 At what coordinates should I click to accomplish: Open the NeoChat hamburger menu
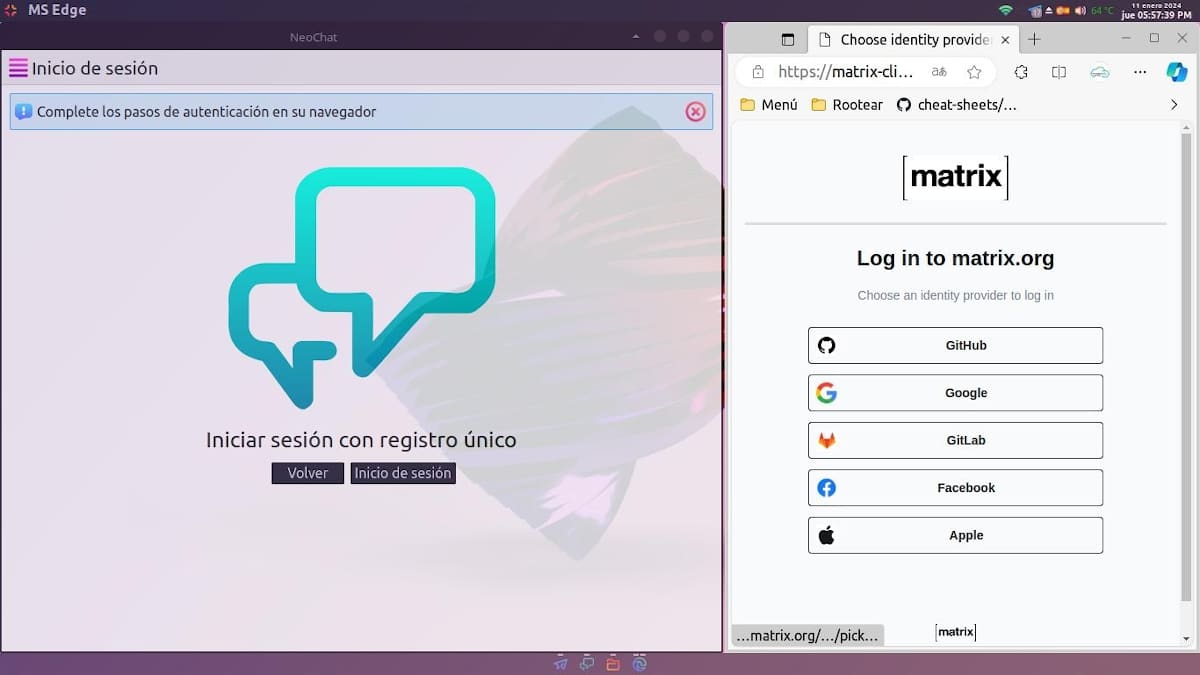tap(19, 68)
